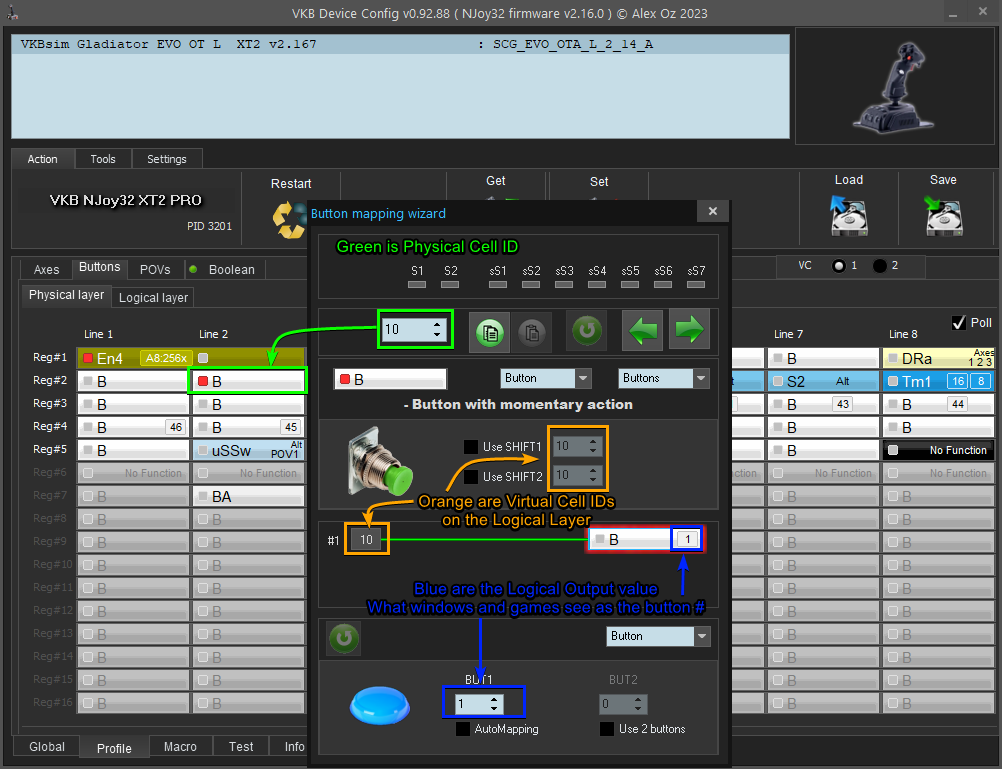The width and height of the screenshot is (1002, 769).
Task: Enable the Use SHIFT1 checkbox
Action: 471,447
